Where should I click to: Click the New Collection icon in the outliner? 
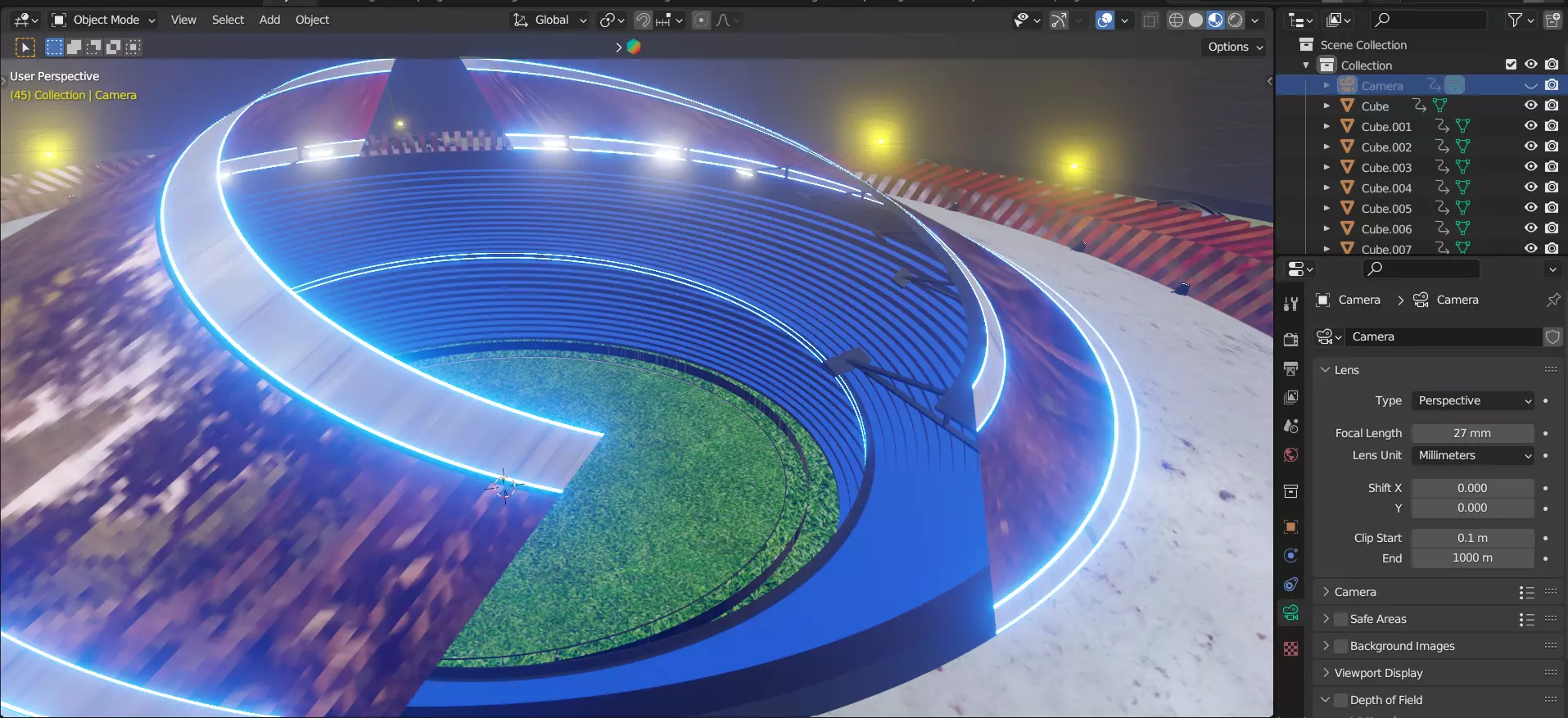pyautogui.click(x=1552, y=20)
